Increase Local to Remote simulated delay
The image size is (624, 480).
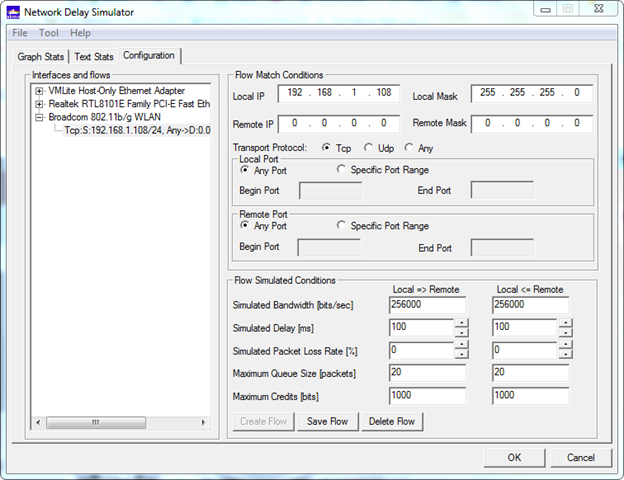pos(460,322)
